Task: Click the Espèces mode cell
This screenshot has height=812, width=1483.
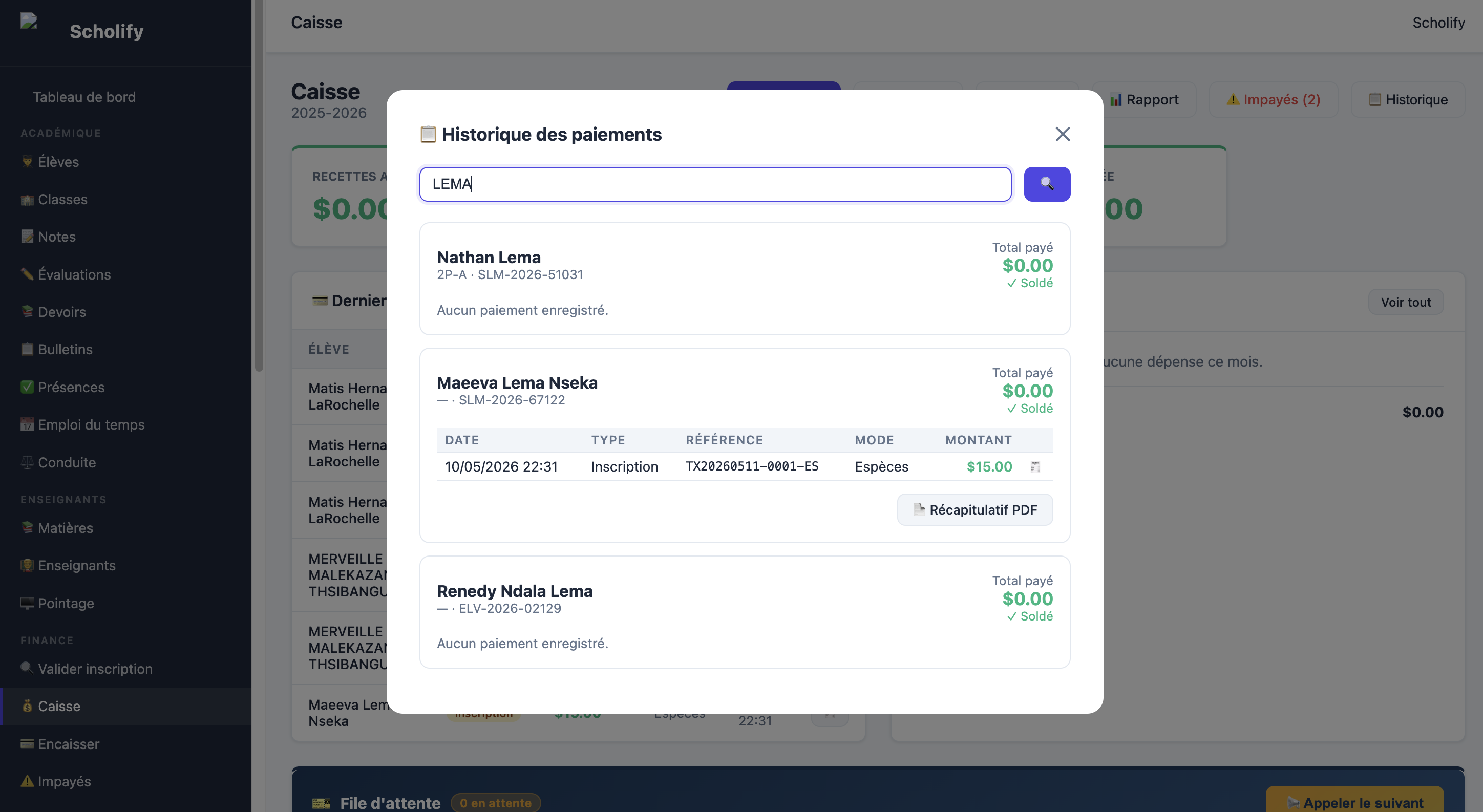Action: coord(881,467)
